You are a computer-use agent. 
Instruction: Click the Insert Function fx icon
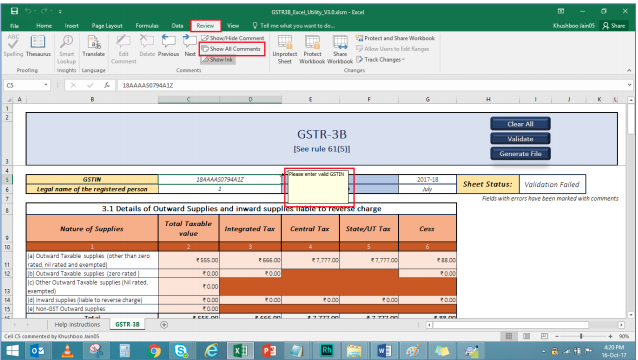click(x=107, y=85)
